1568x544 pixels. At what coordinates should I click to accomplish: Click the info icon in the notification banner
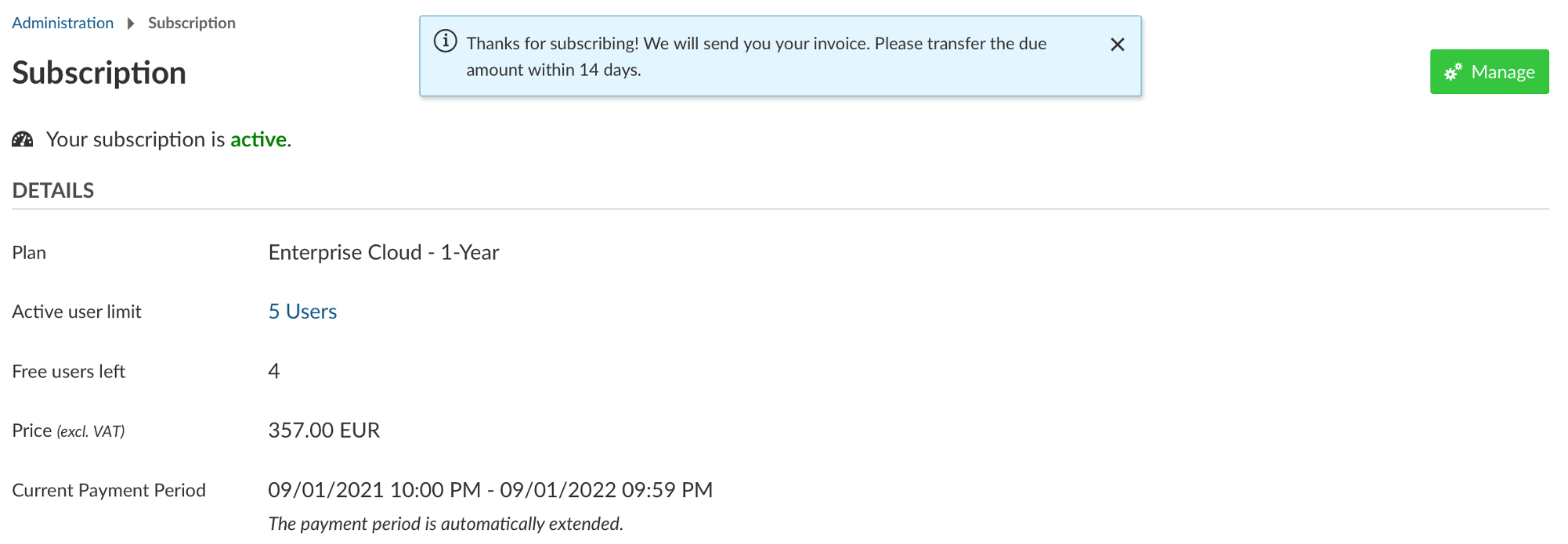[x=446, y=41]
